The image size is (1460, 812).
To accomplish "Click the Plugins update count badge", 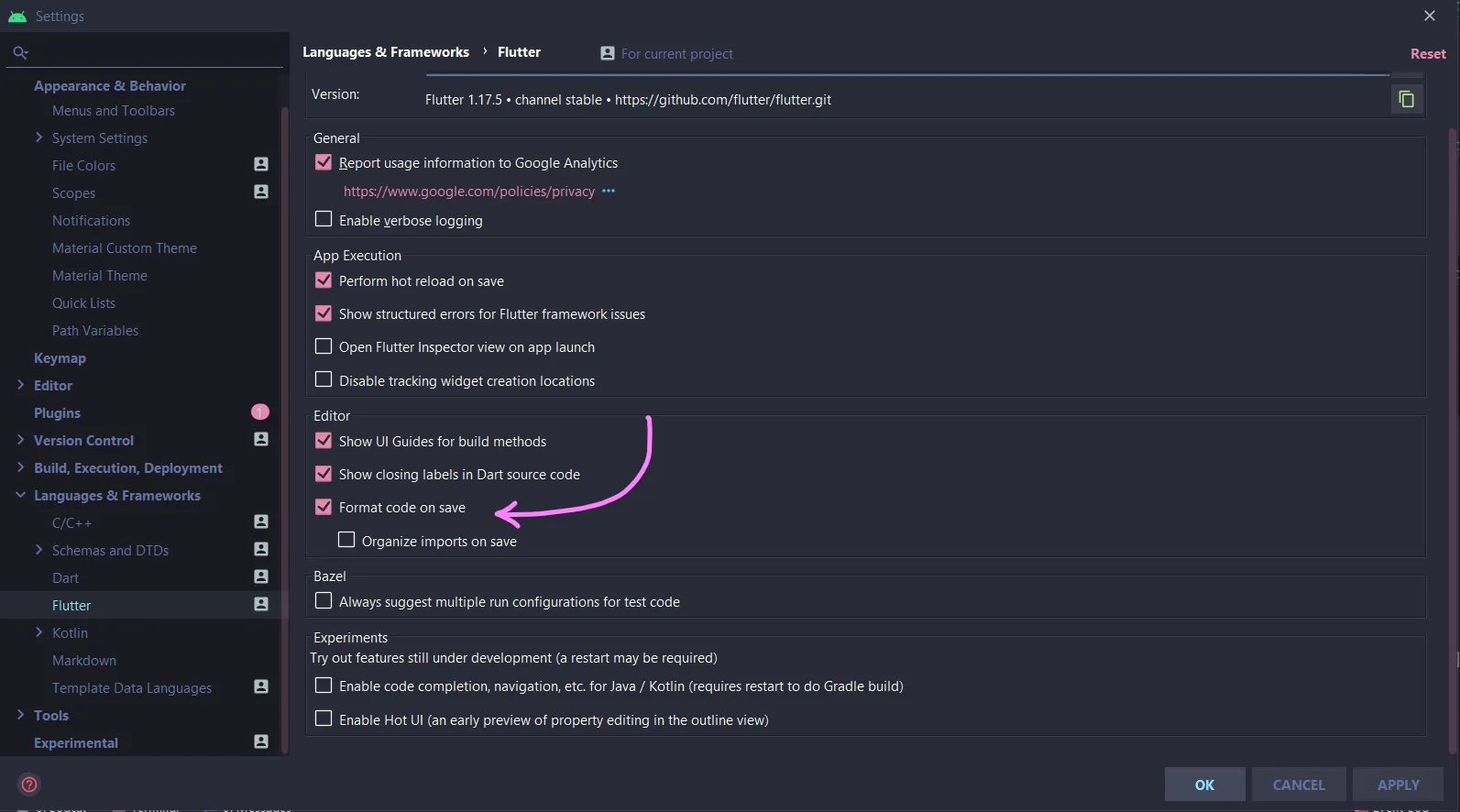I will [x=260, y=412].
